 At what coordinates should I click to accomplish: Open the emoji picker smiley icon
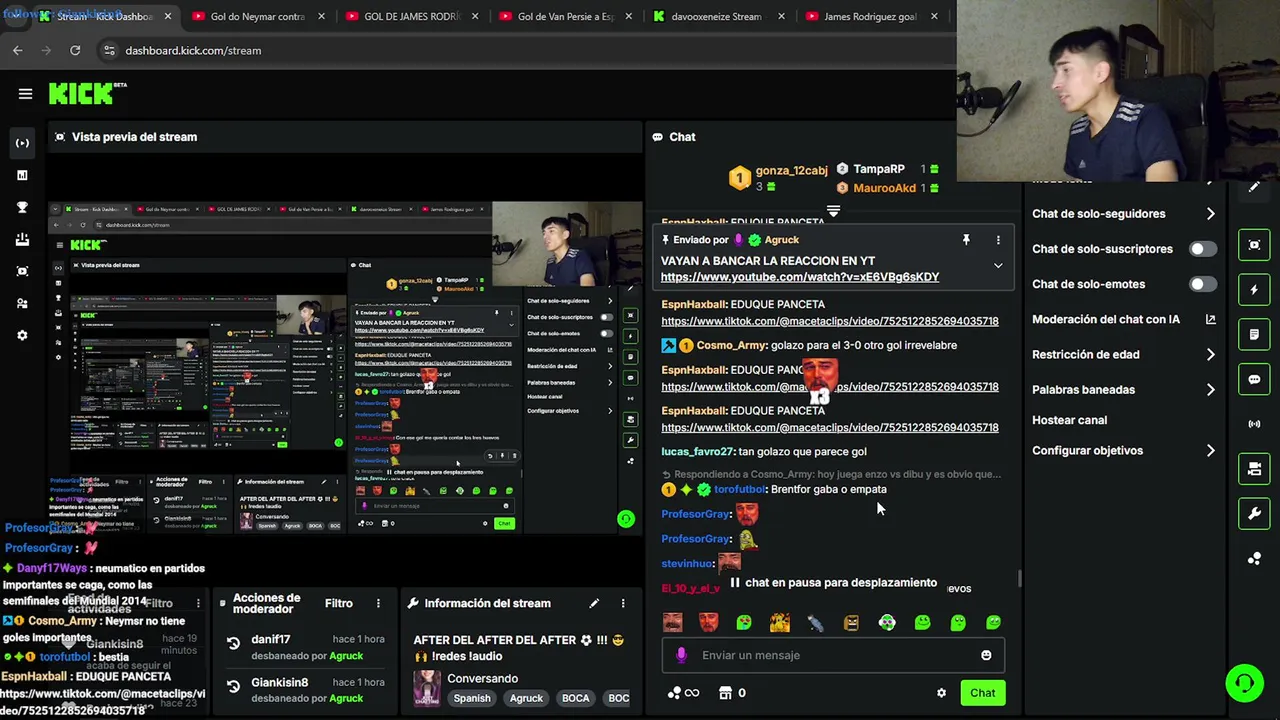[986, 655]
